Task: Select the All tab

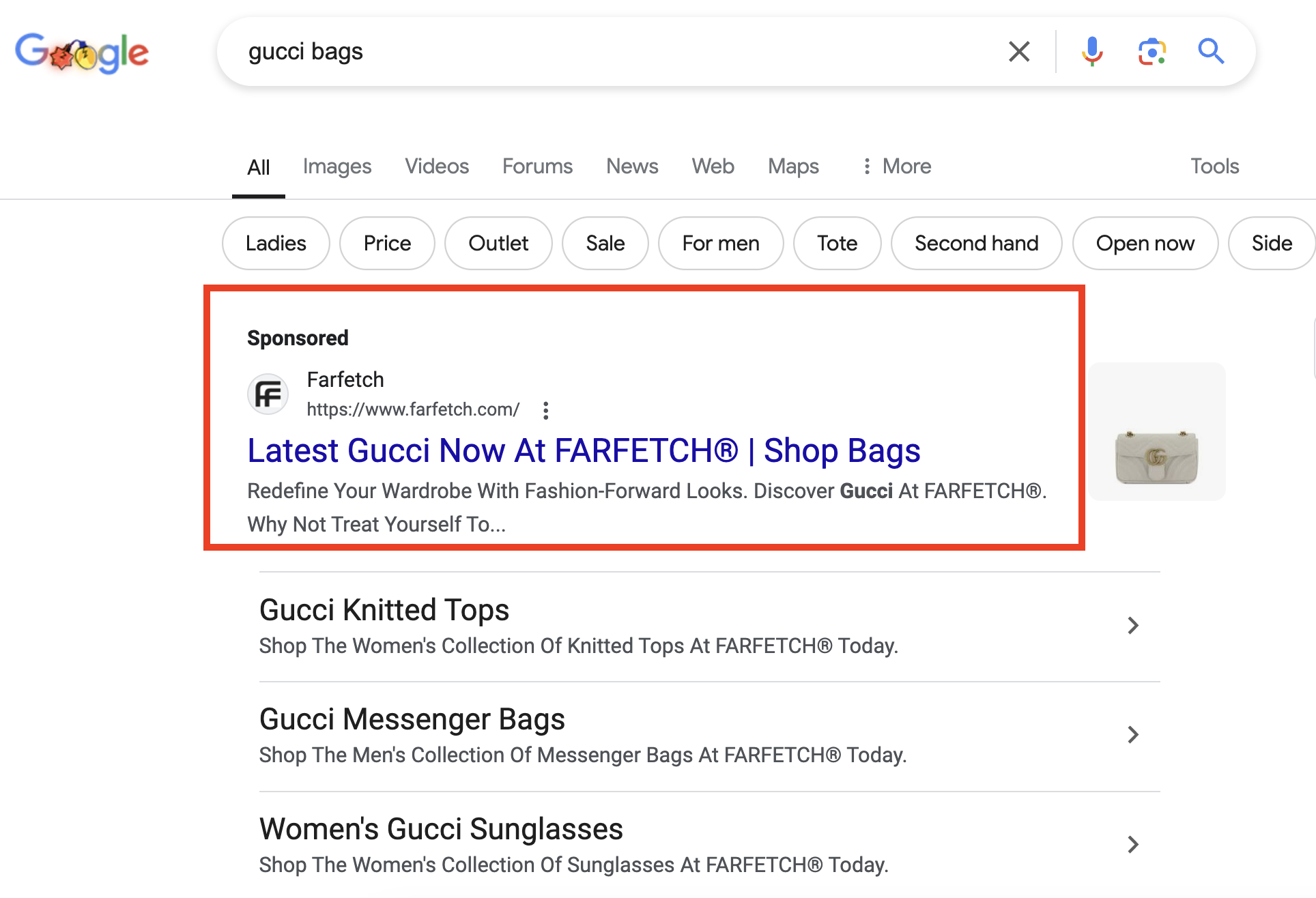Action: tap(259, 167)
